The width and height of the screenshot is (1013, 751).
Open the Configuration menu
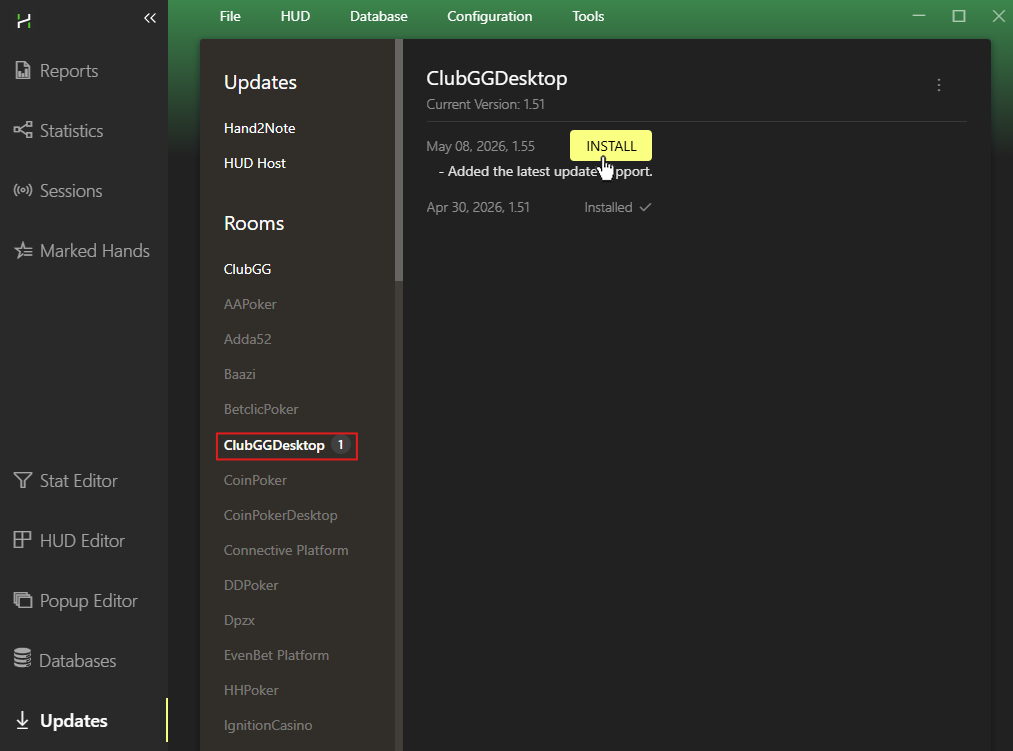pyautogui.click(x=490, y=16)
